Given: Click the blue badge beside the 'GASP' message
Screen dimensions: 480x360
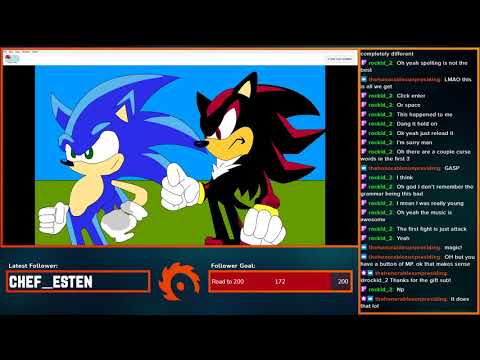Looking at the screenshot, I should pos(364,168).
